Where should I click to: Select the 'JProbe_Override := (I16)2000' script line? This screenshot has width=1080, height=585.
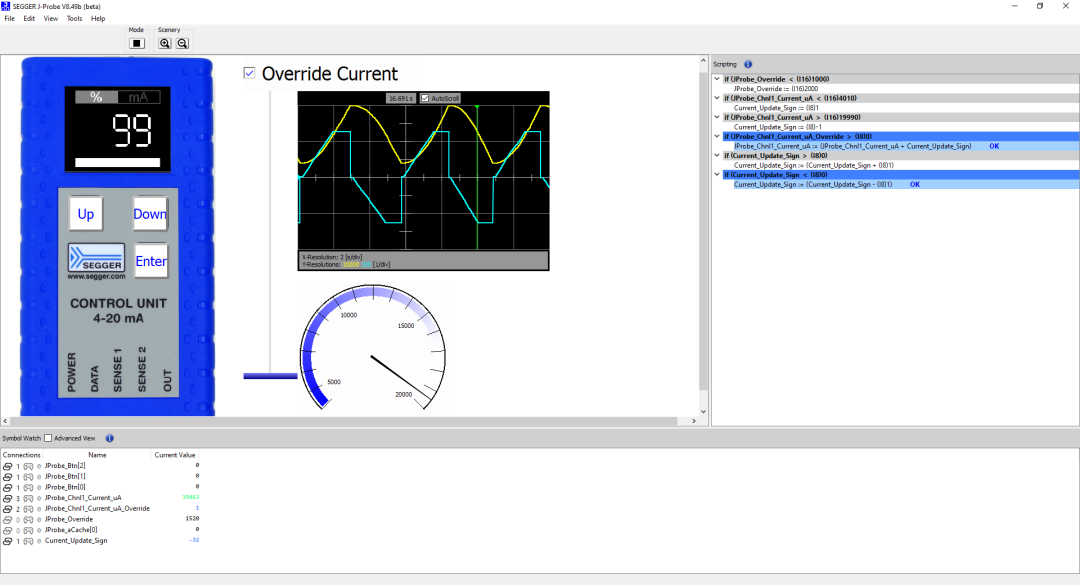coord(776,89)
